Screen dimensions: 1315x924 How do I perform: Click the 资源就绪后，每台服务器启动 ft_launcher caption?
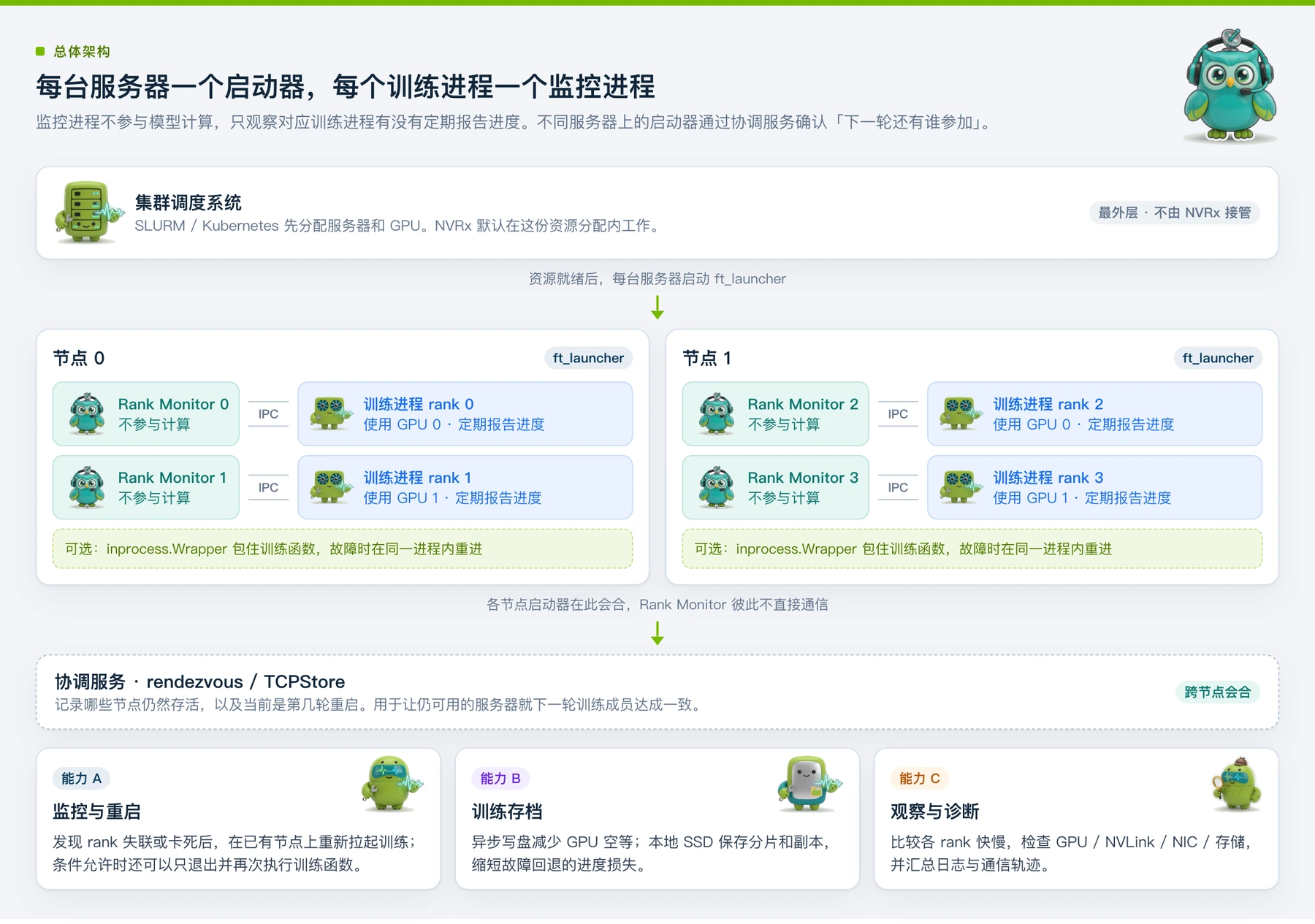pos(657,279)
